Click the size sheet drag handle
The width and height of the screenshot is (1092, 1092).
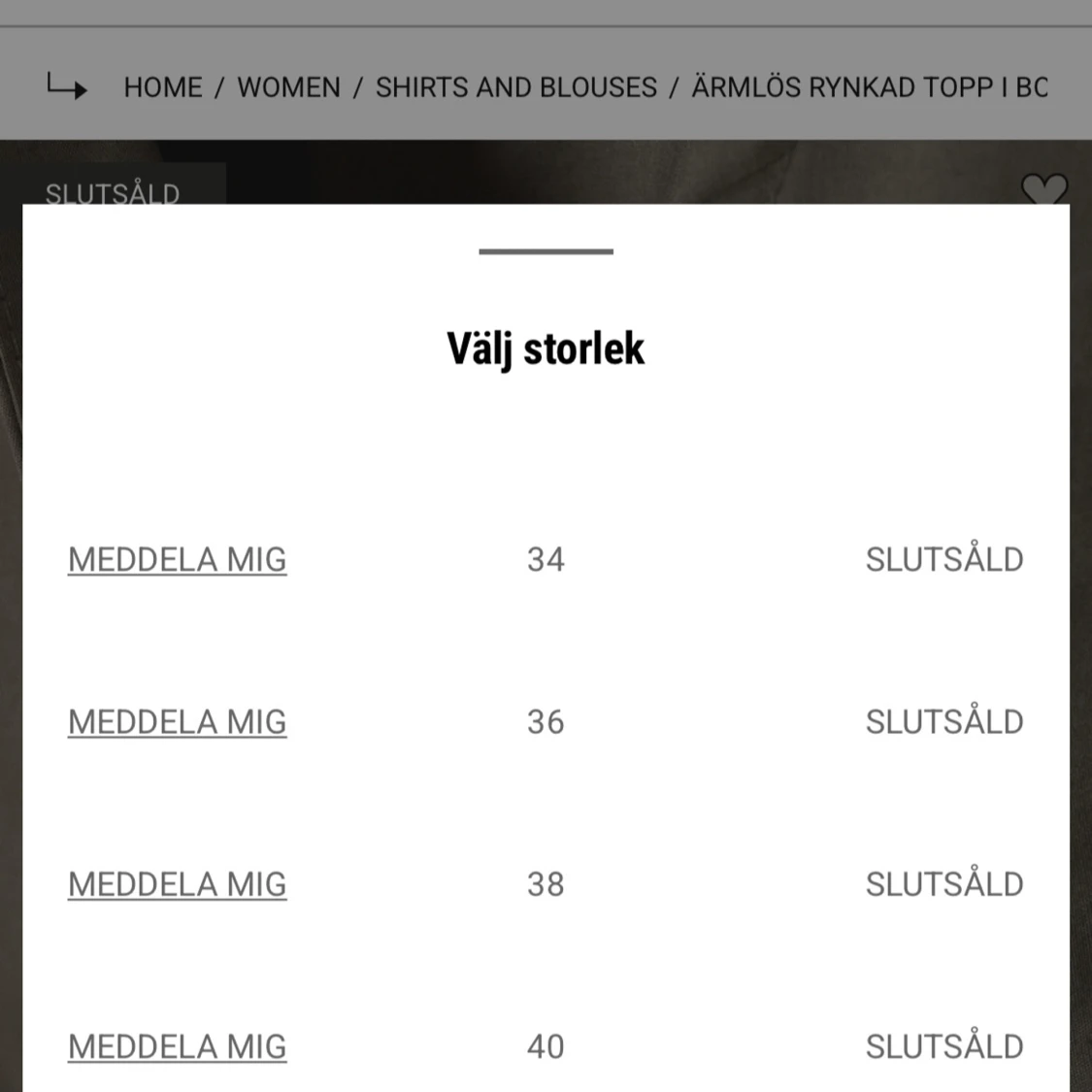546,251
